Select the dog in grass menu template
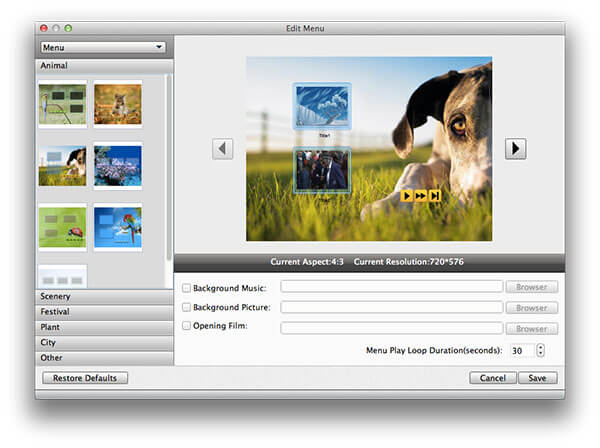Screen dimensions: 600x448 [x=62, y=166]
